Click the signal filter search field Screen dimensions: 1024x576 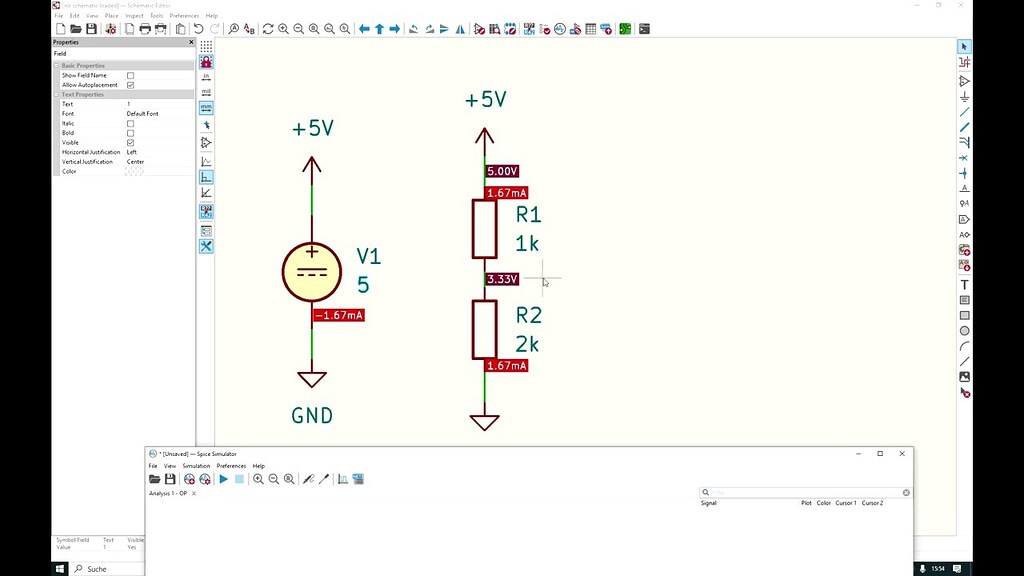click(806, 493)
